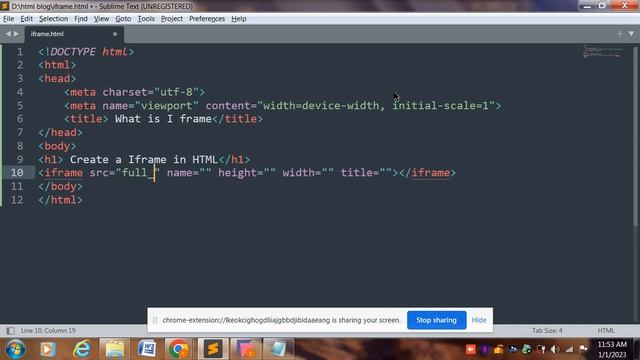Open the Find menu
The image size is (640, 360).
pos(81,19)
